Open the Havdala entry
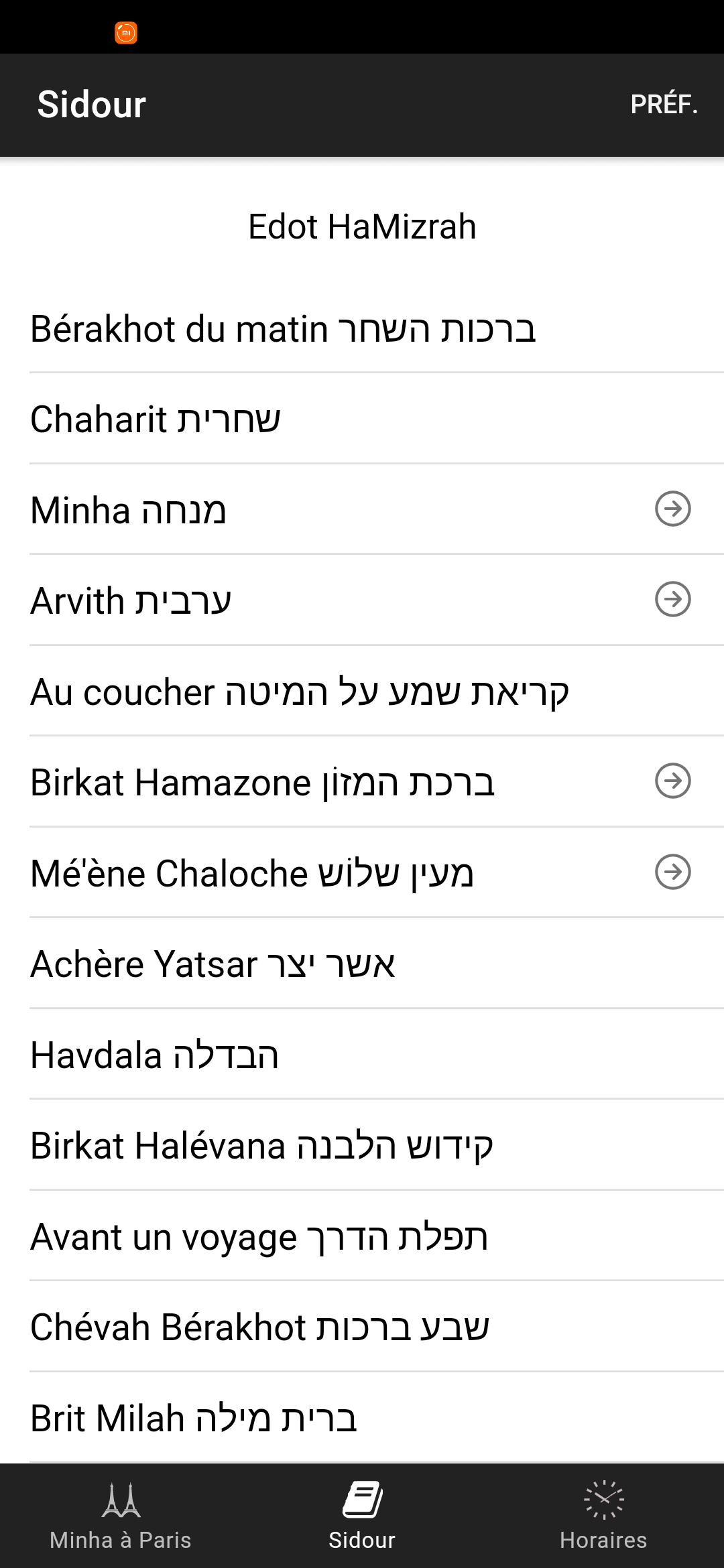724x1568 pixels. (x=362, y=1055)
